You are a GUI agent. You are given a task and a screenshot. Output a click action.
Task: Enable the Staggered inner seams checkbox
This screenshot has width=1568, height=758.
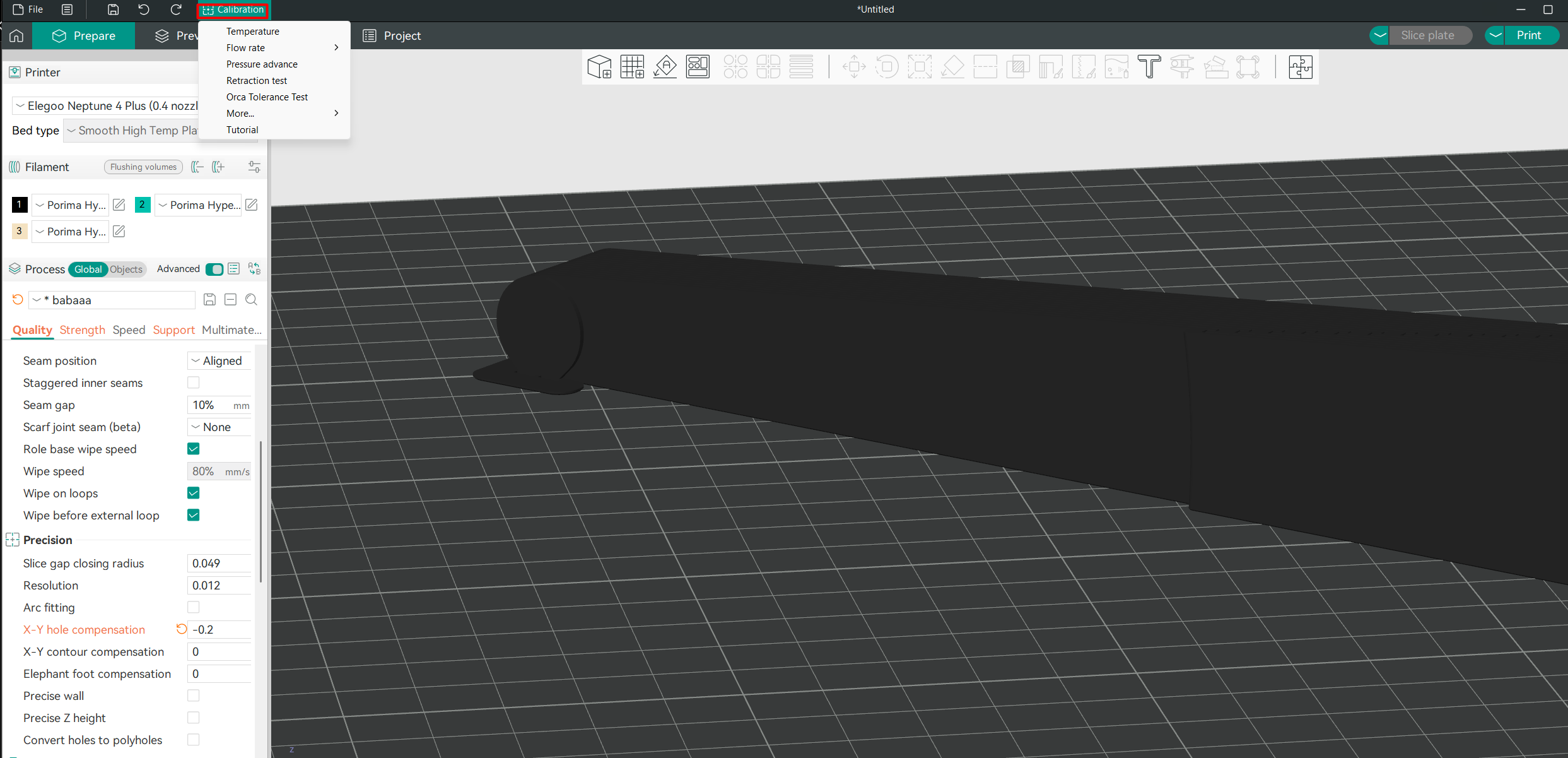194,382
